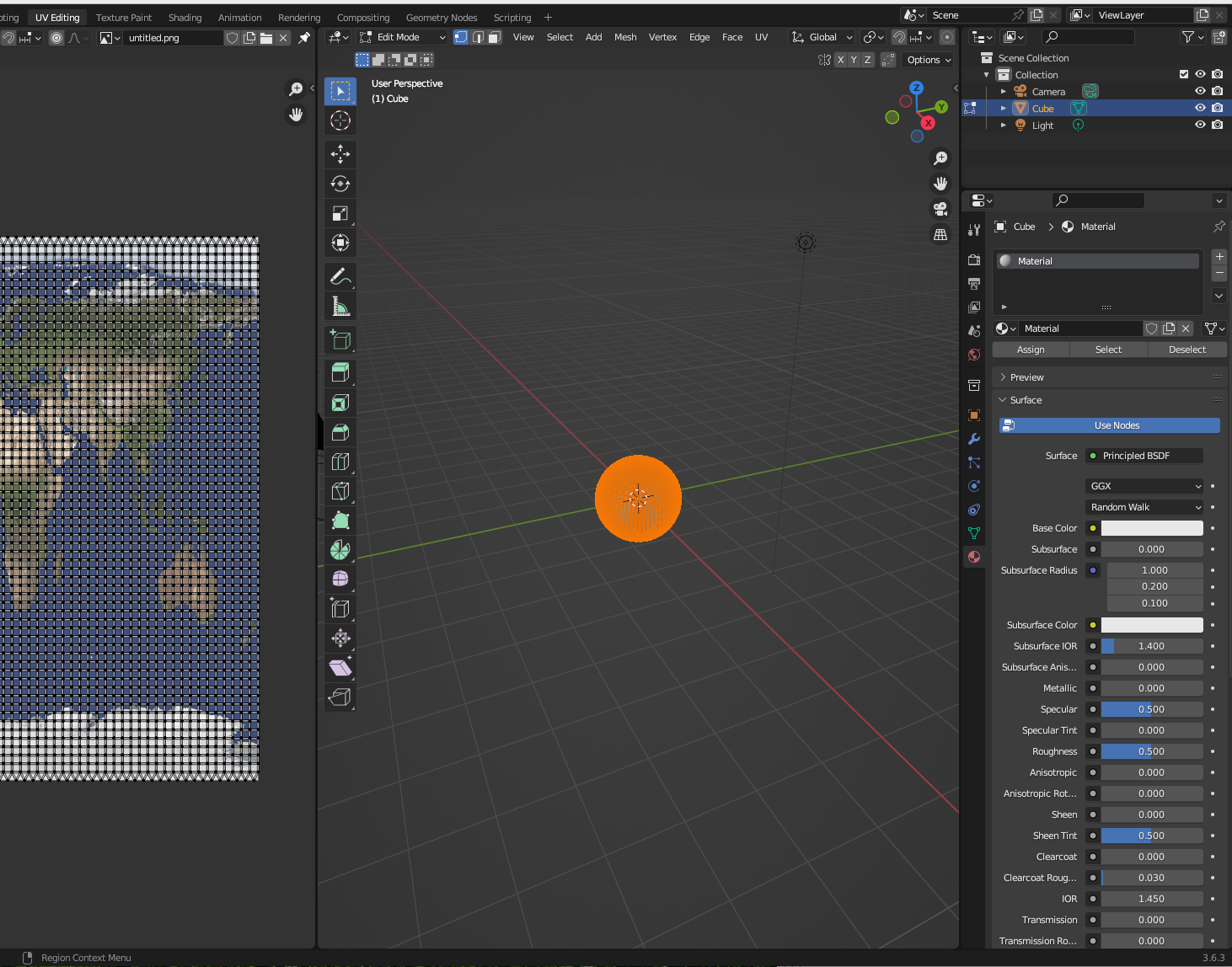Open the Material properties tab icon
Screen dimensions: 1232x967
point(974,557)
